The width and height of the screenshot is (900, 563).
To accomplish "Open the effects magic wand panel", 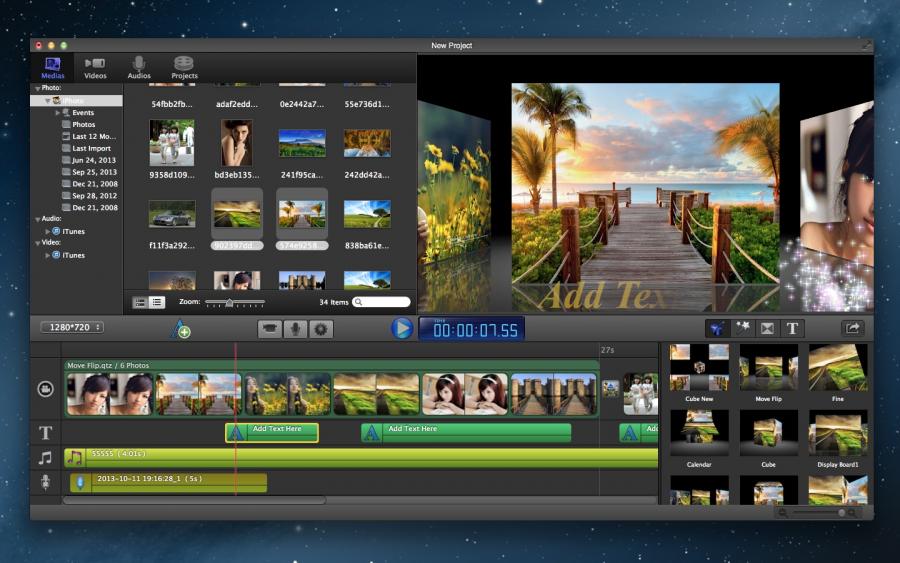I will pos(742,328).
